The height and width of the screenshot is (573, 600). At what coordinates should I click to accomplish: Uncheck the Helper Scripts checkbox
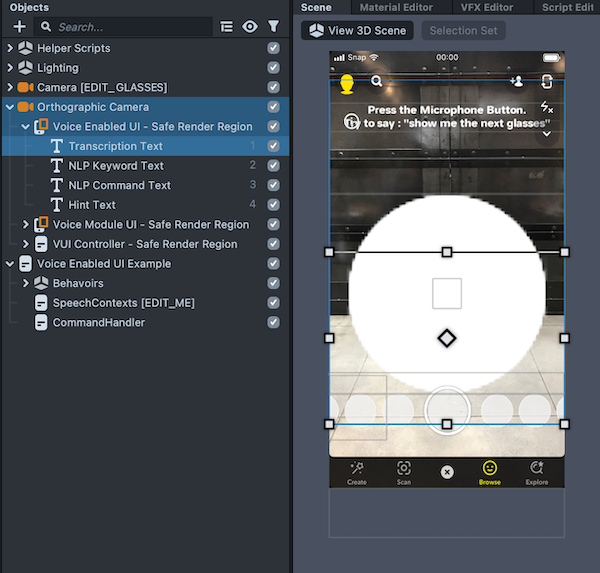pyautogui.click(x=273, y=48)
